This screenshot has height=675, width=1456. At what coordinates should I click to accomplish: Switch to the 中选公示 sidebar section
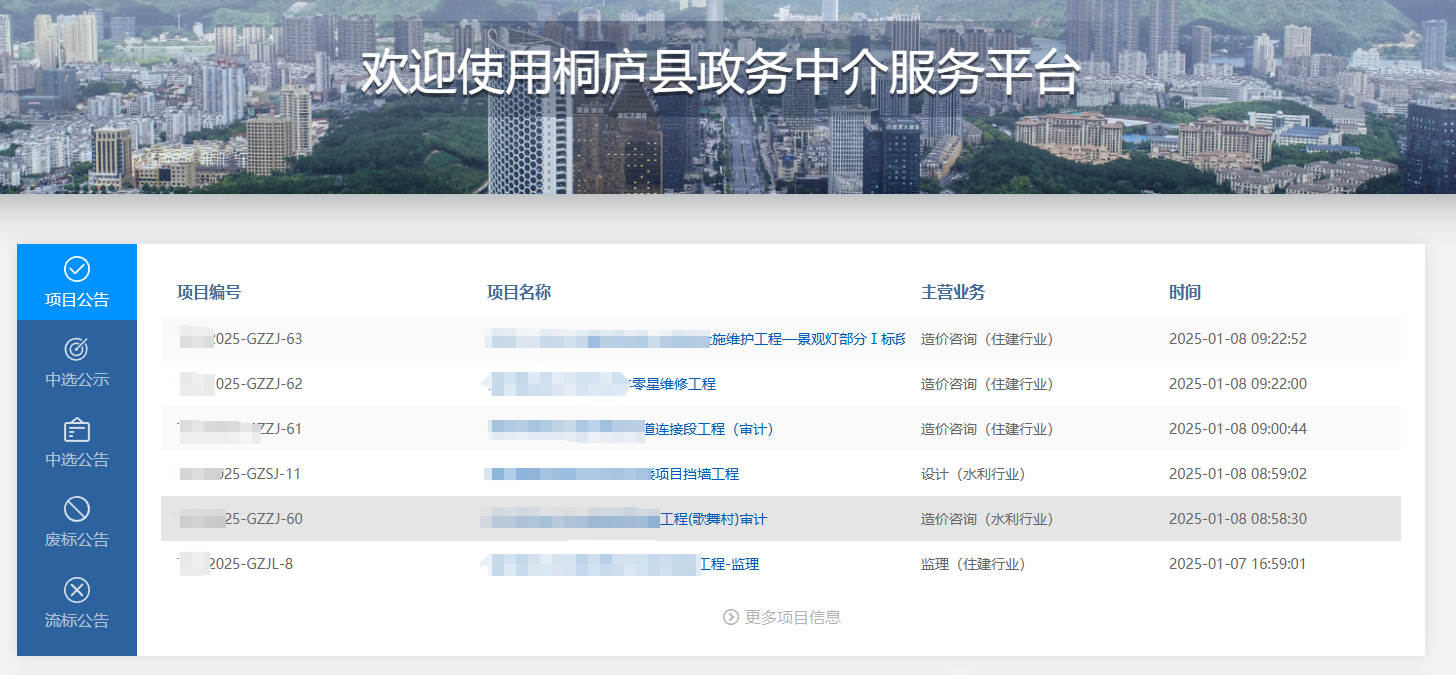click(76, 365)
